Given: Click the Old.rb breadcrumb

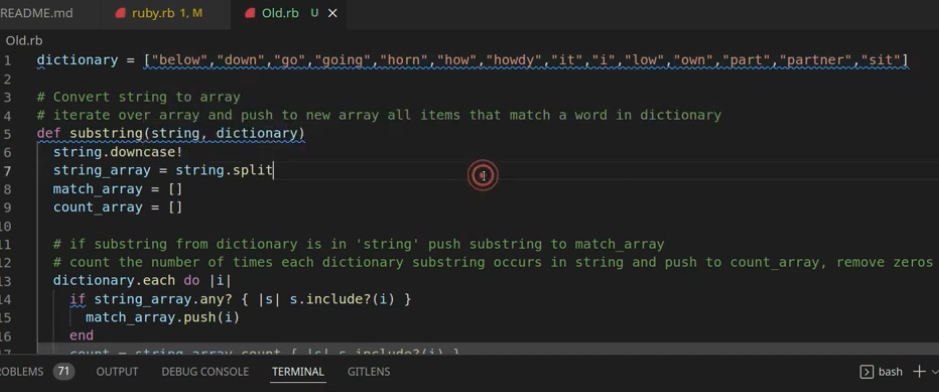Looking at the screenshot, I should (x=24, y=41).
